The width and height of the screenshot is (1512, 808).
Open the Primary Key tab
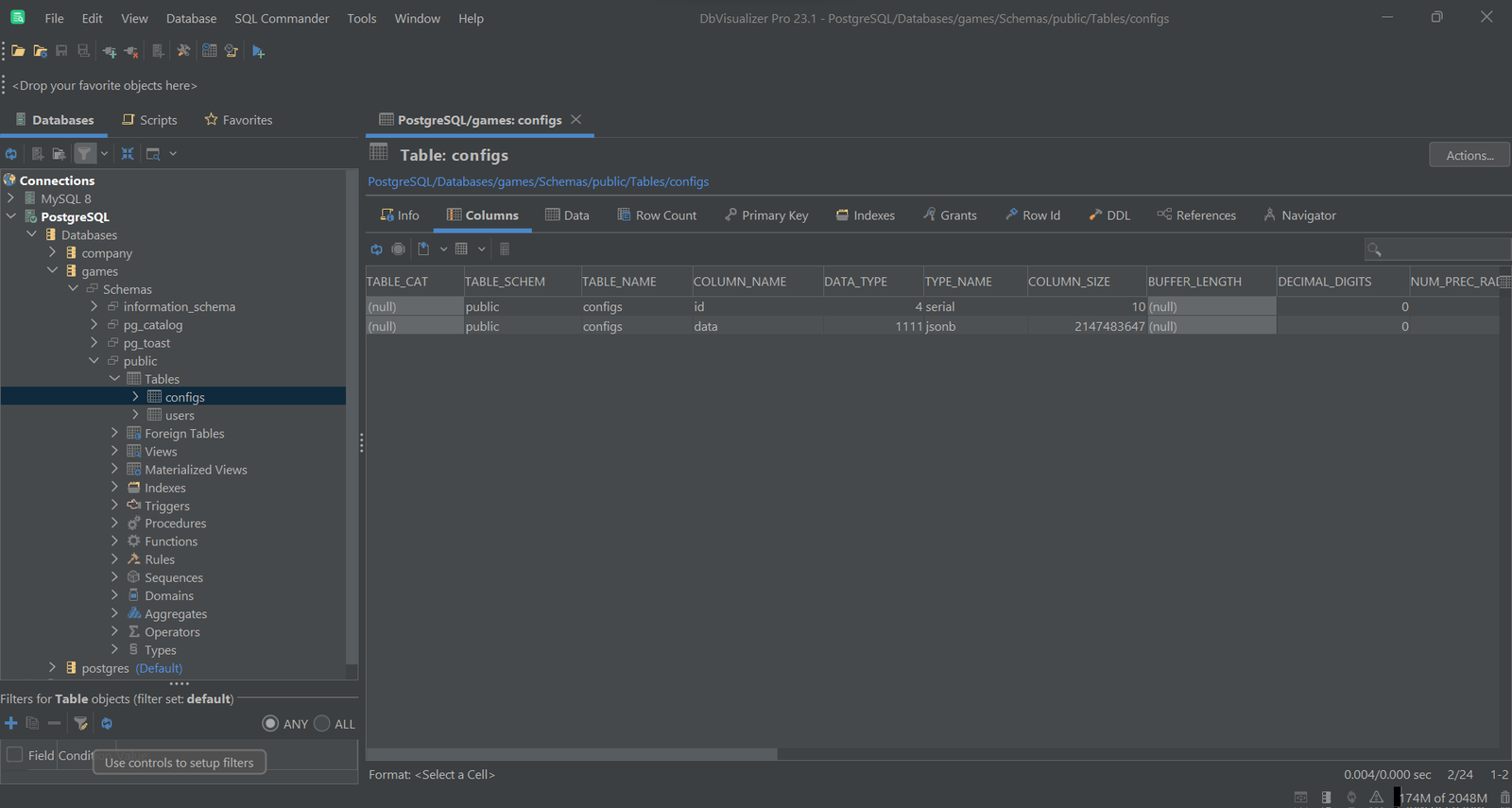[x=766, y=215]
